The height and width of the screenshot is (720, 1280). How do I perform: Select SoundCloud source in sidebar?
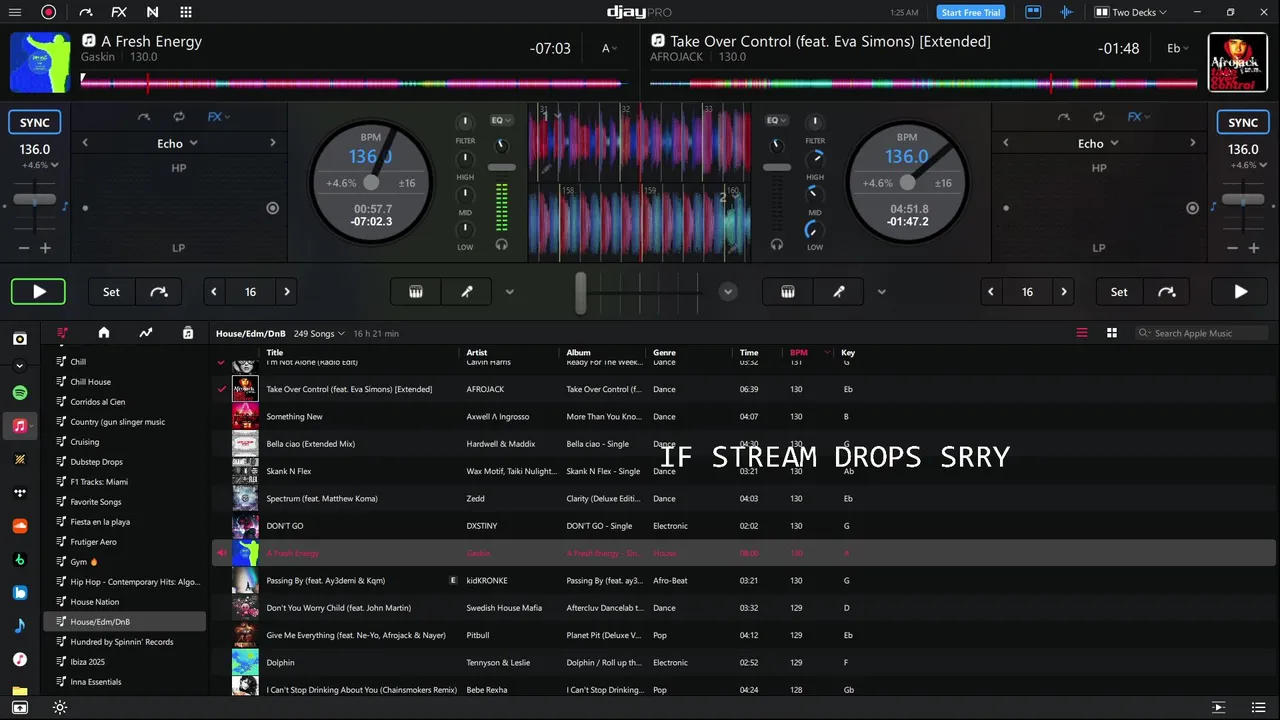pyautogui.click(x=20, y=526)
